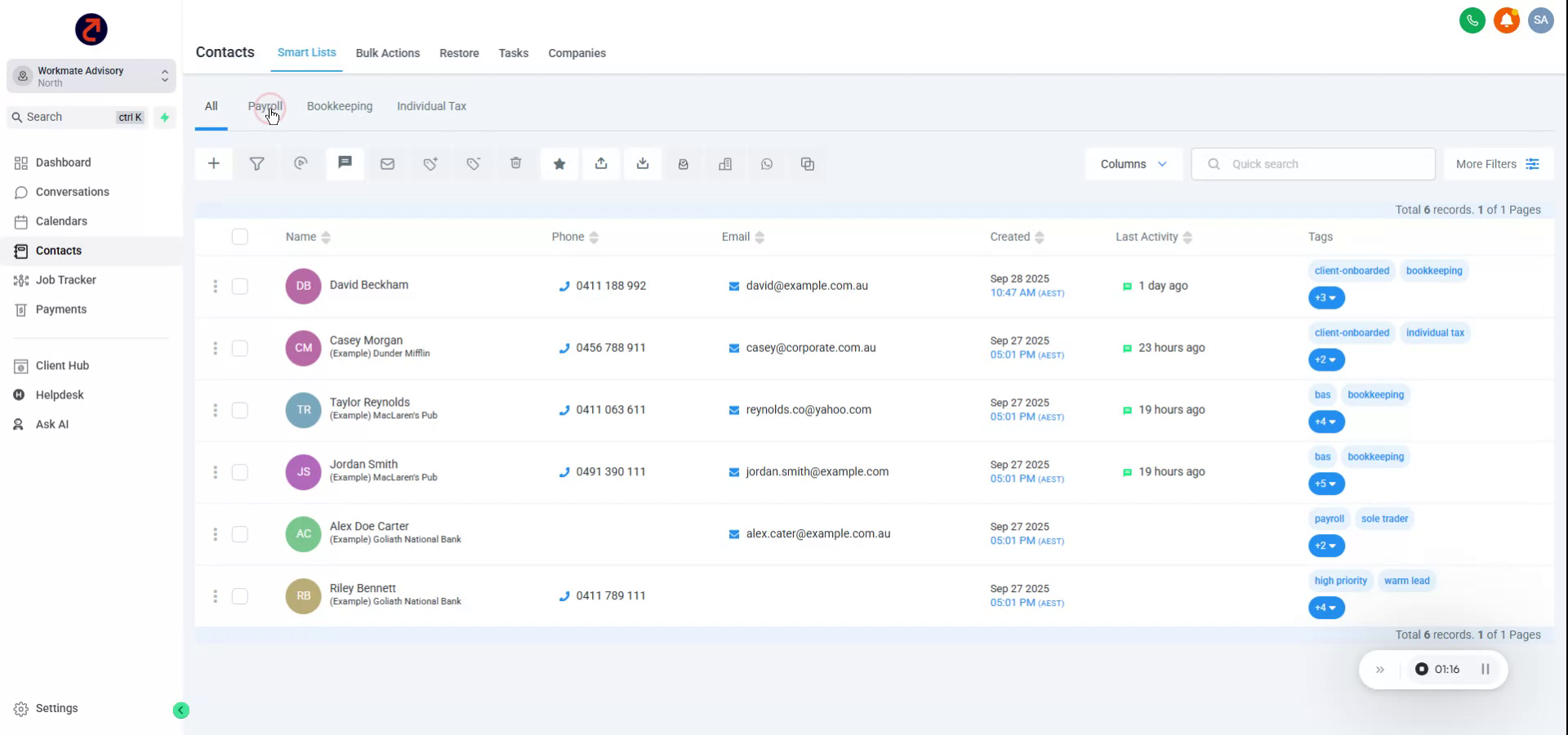Open the filter funnel icon
The width and height of the screenshot is (1568, 735).
(257, 163)
